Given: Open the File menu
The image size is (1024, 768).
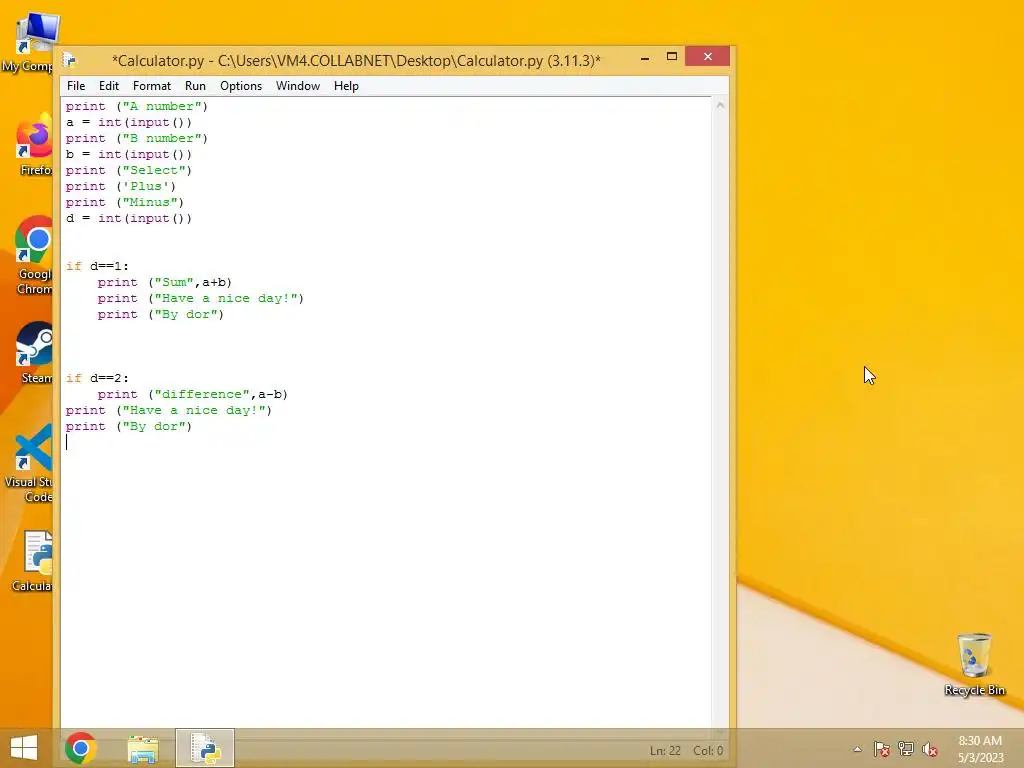Looking at the screenshot, I should [76, 86].
